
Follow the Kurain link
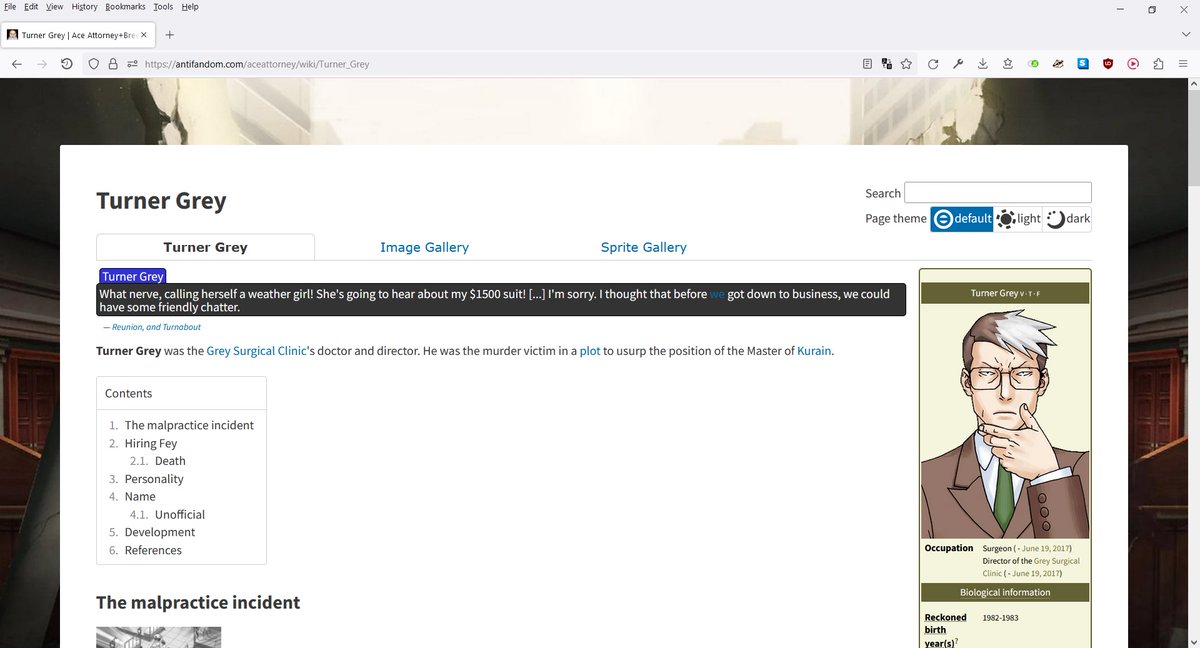pyautogui.click(x=813, y=351)
